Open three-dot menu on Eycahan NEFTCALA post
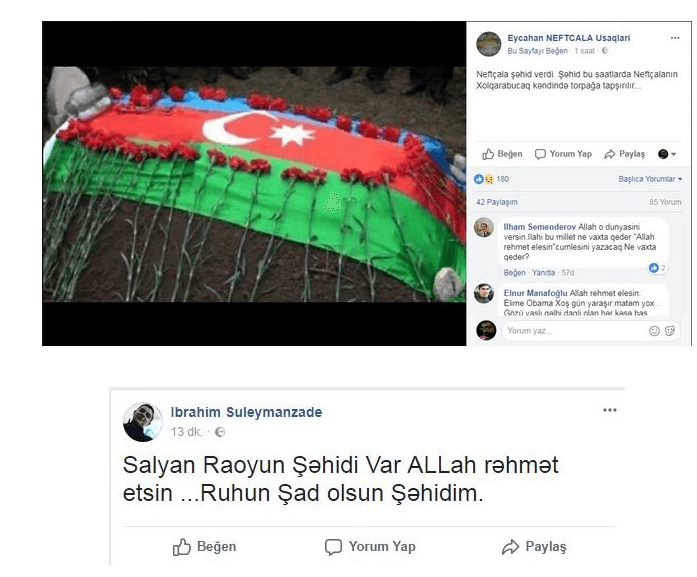 click(675, 38)
